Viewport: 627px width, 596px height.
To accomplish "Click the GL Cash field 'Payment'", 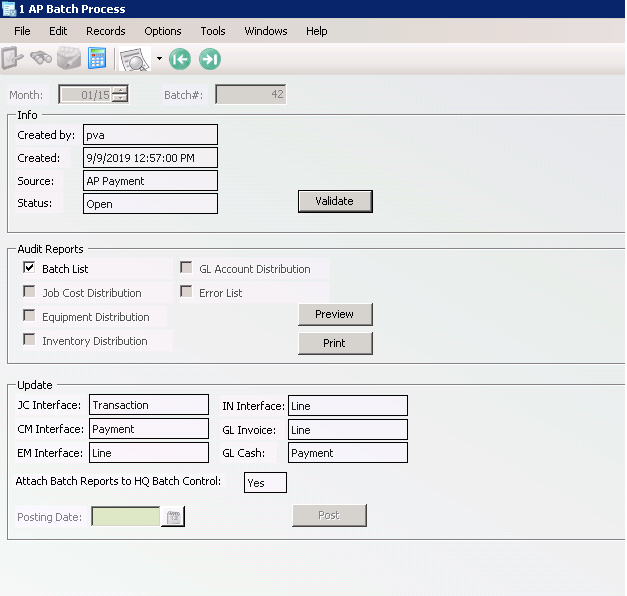I will tap(348, 453).
